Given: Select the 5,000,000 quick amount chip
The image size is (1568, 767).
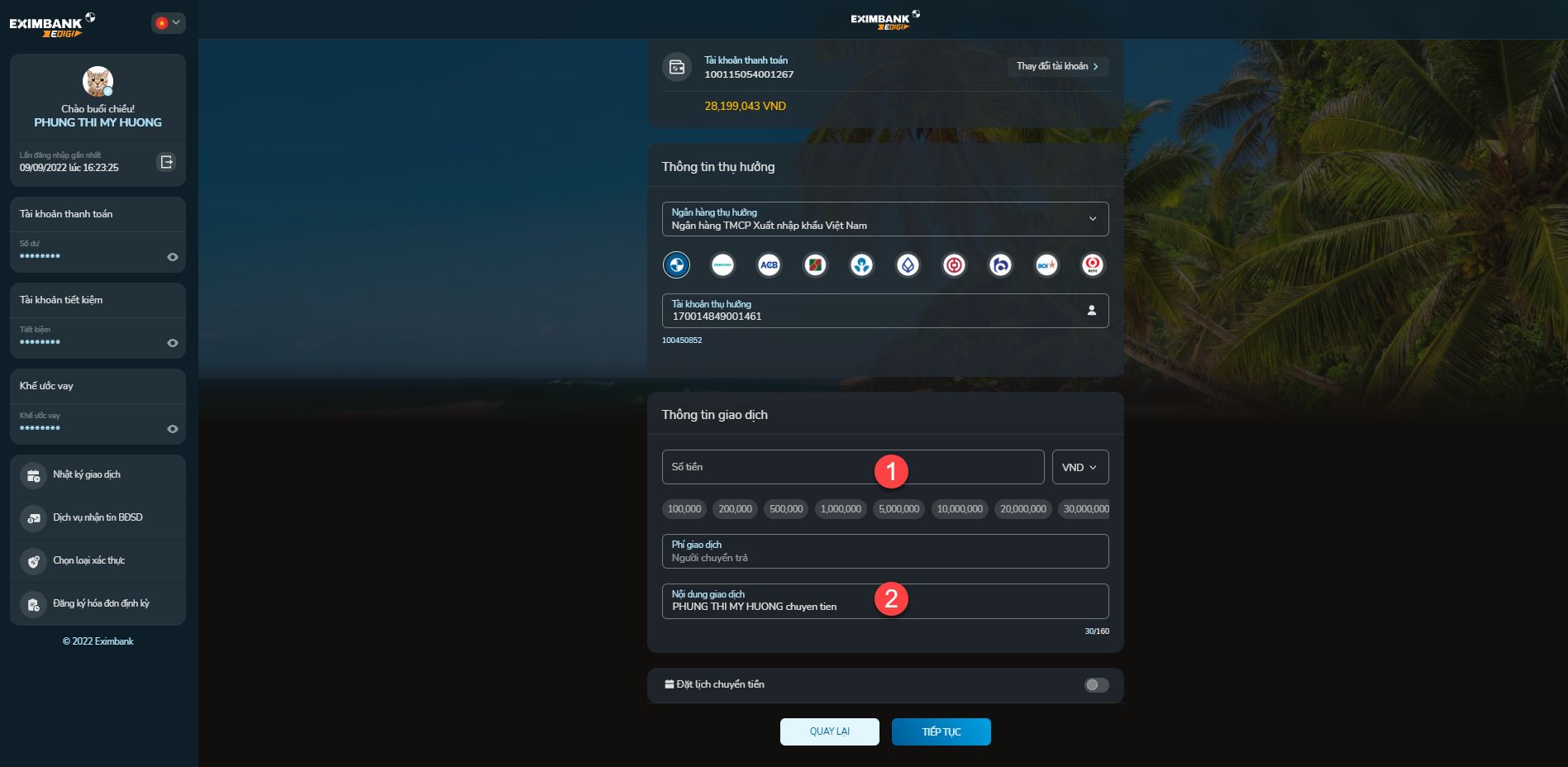Looking at the screenshot, I should click(898, 509).
